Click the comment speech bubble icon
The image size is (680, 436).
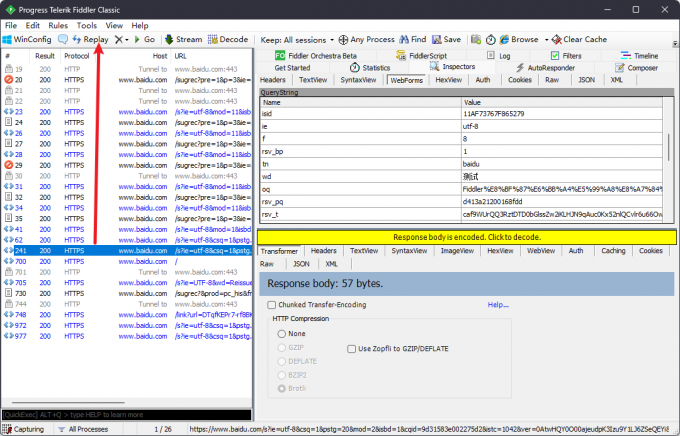pos(63,39)
